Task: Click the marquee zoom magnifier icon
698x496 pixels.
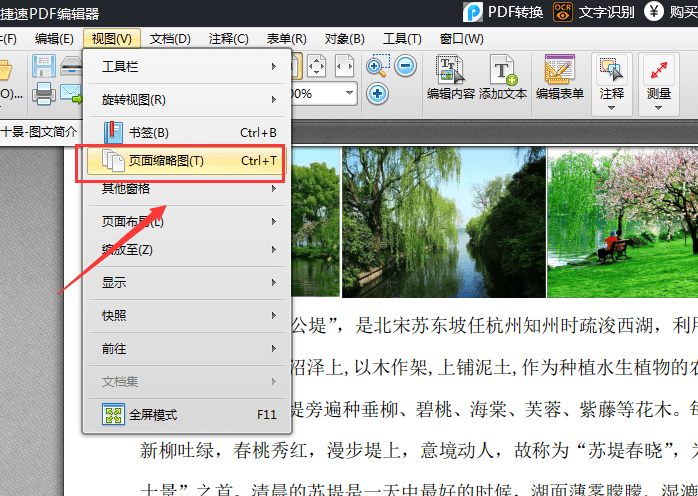Action: point(378,66)
